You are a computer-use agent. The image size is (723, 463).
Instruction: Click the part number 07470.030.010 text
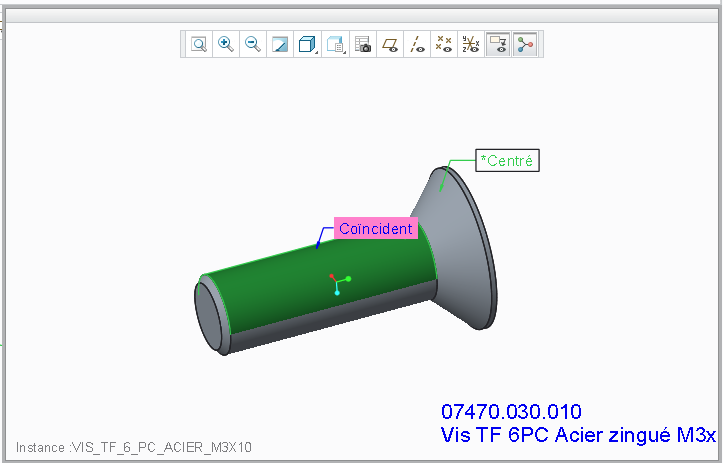511,411
